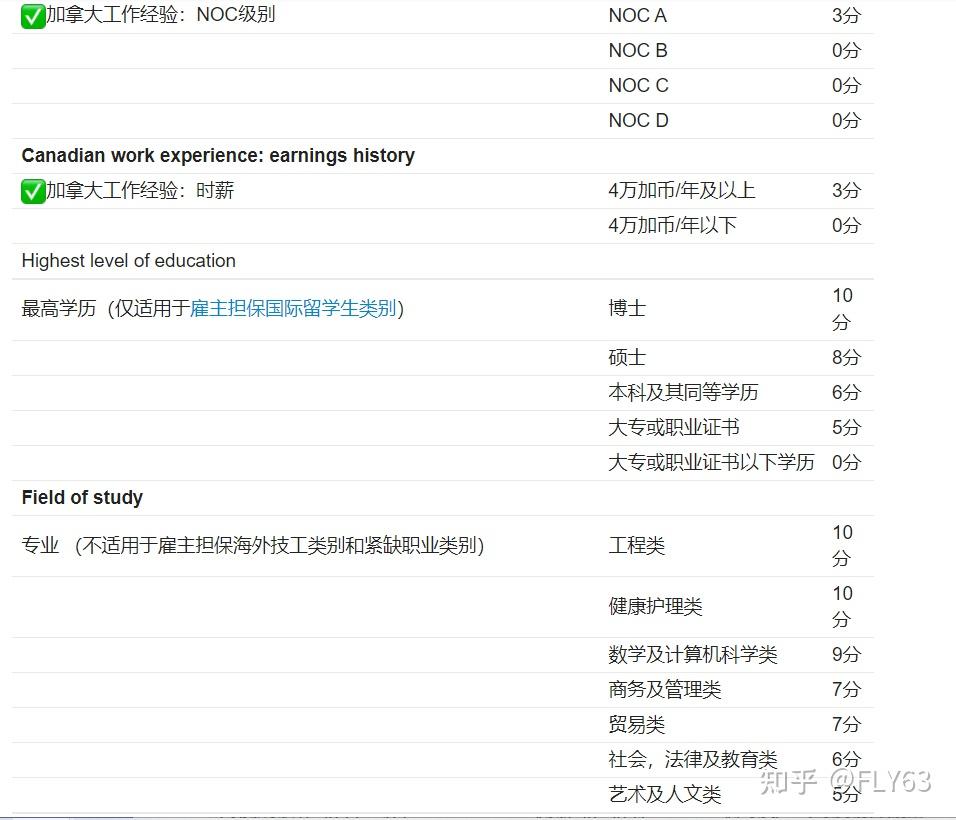The width and height of the screenshot is (956, 820).
Task: Select the 'NOC C' cell
Action: point(638,85)
